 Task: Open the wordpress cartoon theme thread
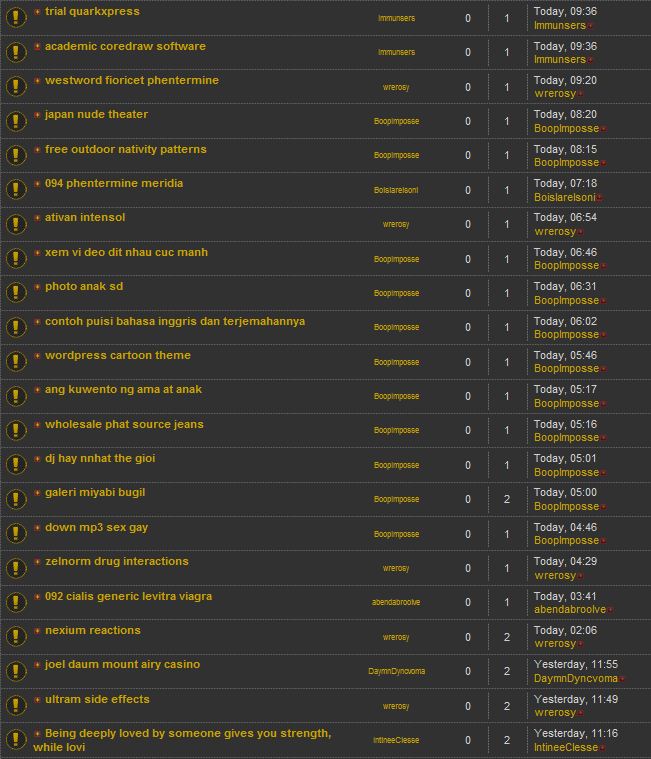117,356
